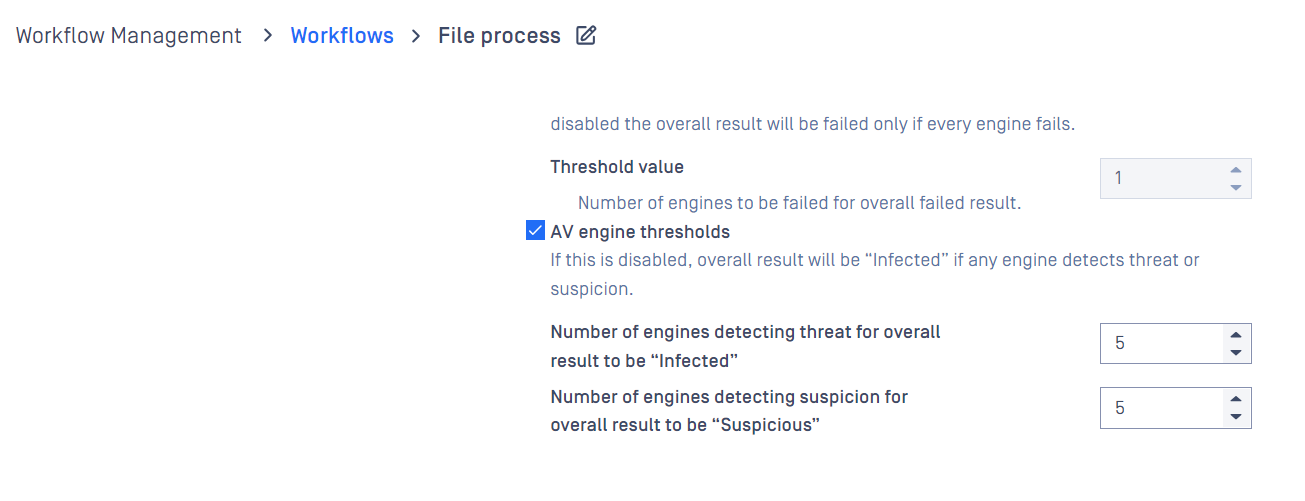Open the Workflows breadcrumb link
The height and width of the screenshot is (501, 1305).
(x=342, y=36)
